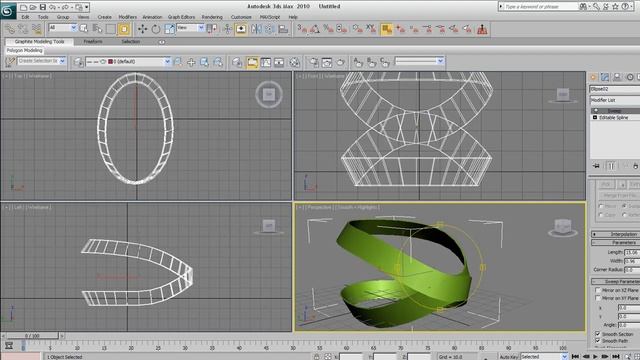Viewport: 640px width, 360px height.
Task: Click the Undo arrow in quick access toolbar
Action: pos(52,7)
